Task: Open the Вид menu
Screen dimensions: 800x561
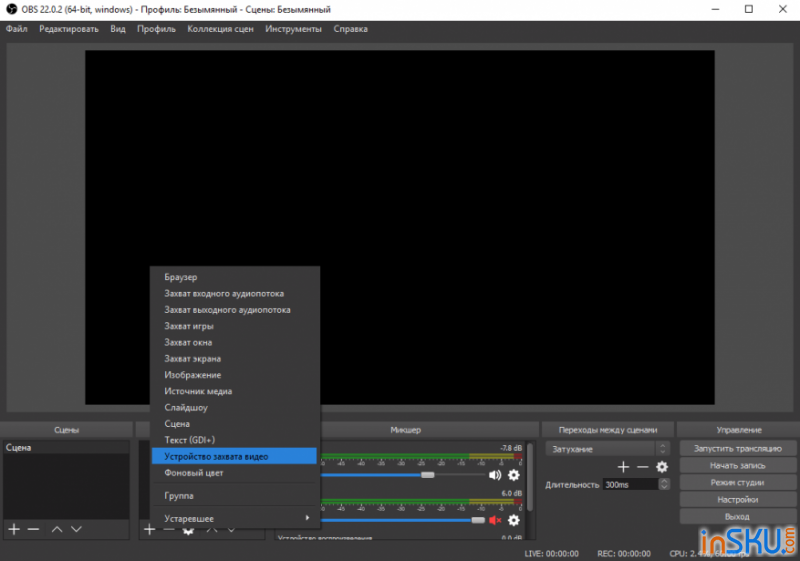Action: tap(118, 29)
